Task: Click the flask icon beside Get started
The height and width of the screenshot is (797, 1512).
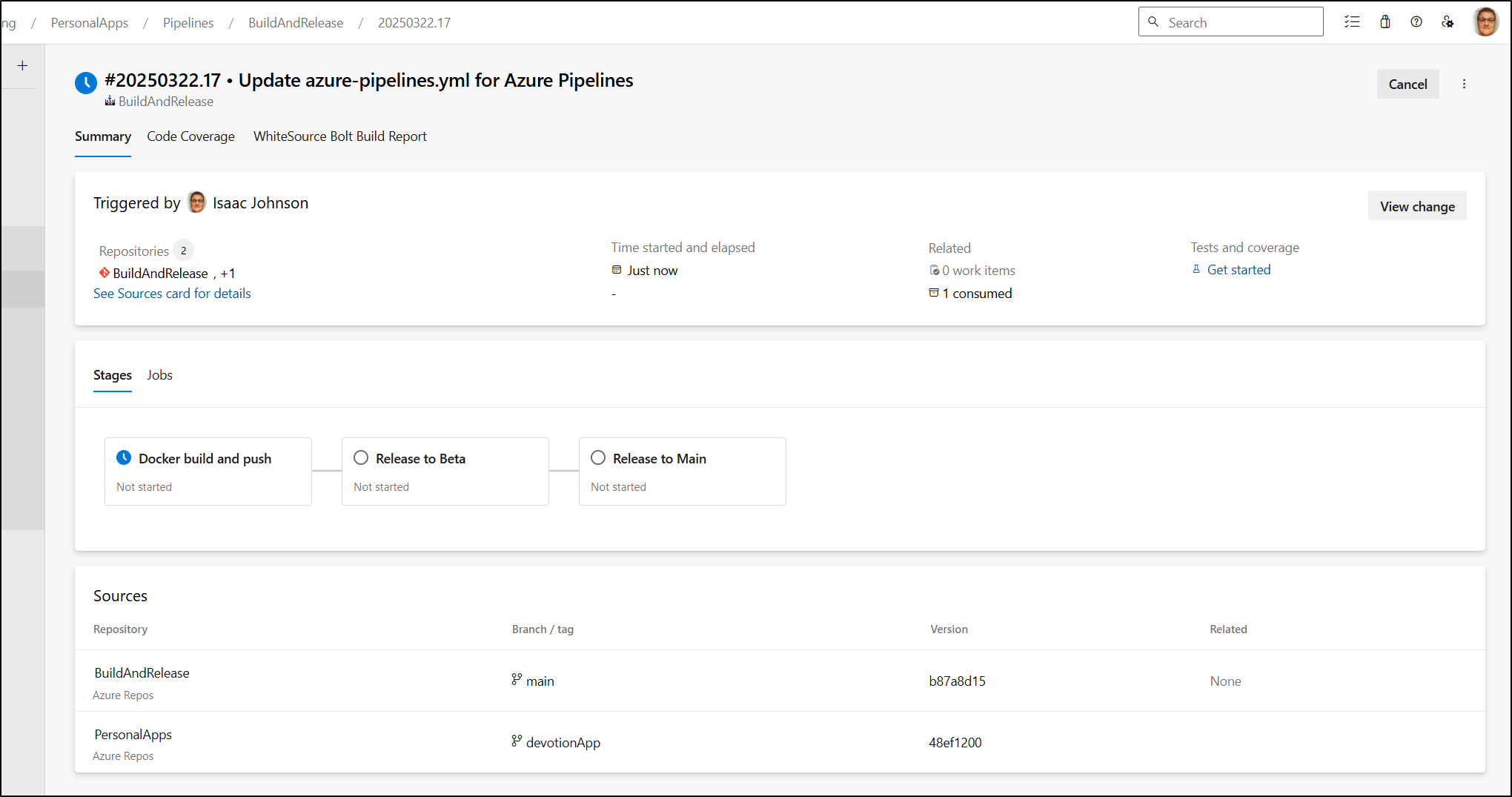Action: click(1196, 269)
